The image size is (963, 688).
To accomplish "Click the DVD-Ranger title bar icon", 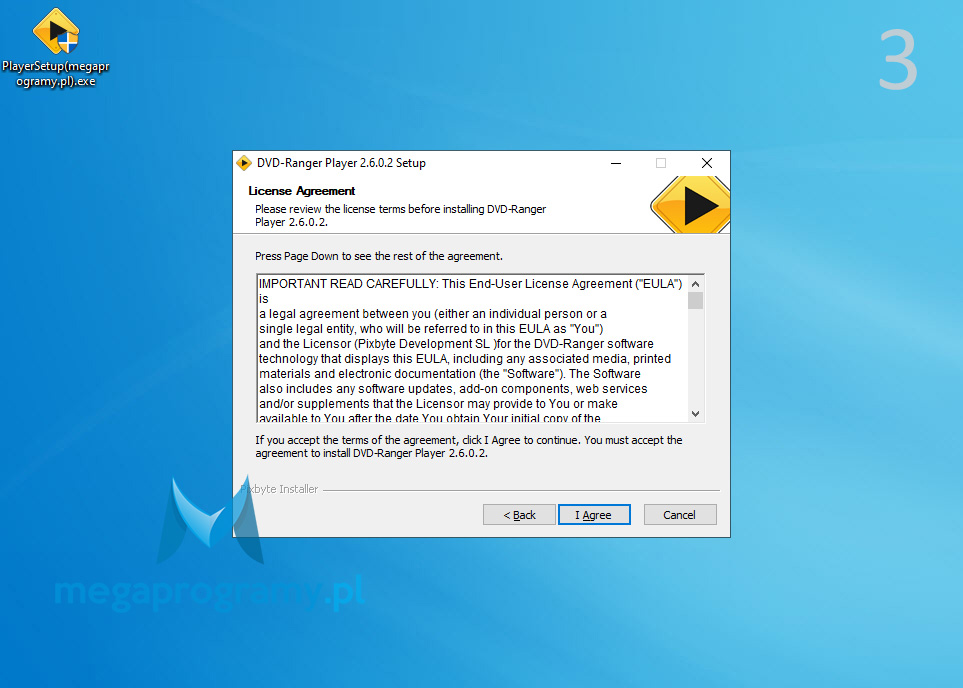I will 244,163.
